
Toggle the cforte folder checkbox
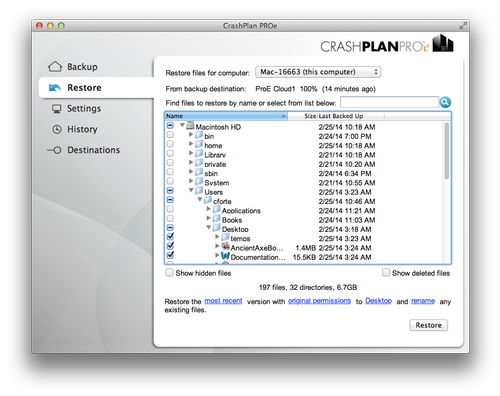(170, 200)
